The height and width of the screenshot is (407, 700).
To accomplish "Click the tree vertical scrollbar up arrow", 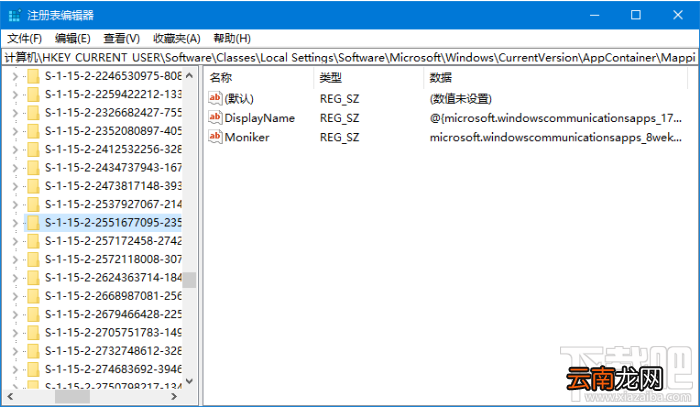I will (189, 75).
